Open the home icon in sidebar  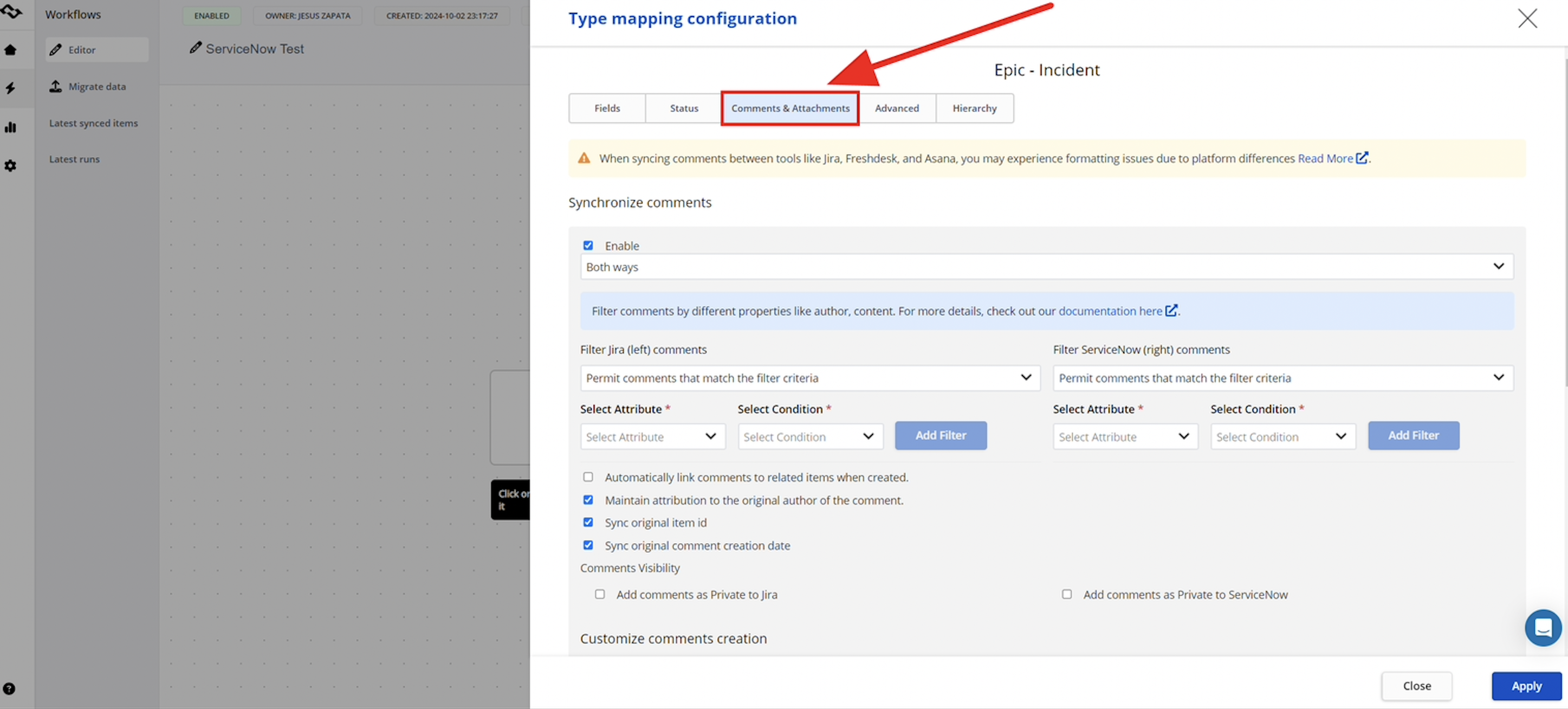(x=10, y=50)
